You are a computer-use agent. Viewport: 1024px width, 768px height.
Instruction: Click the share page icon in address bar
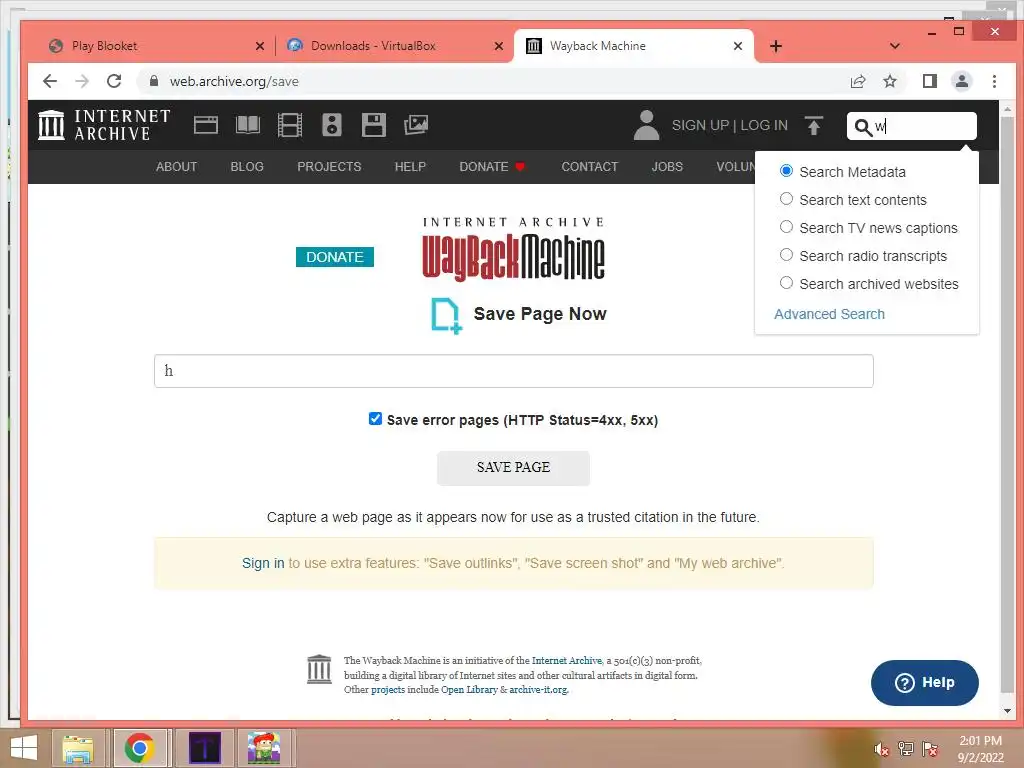point(857,81)
